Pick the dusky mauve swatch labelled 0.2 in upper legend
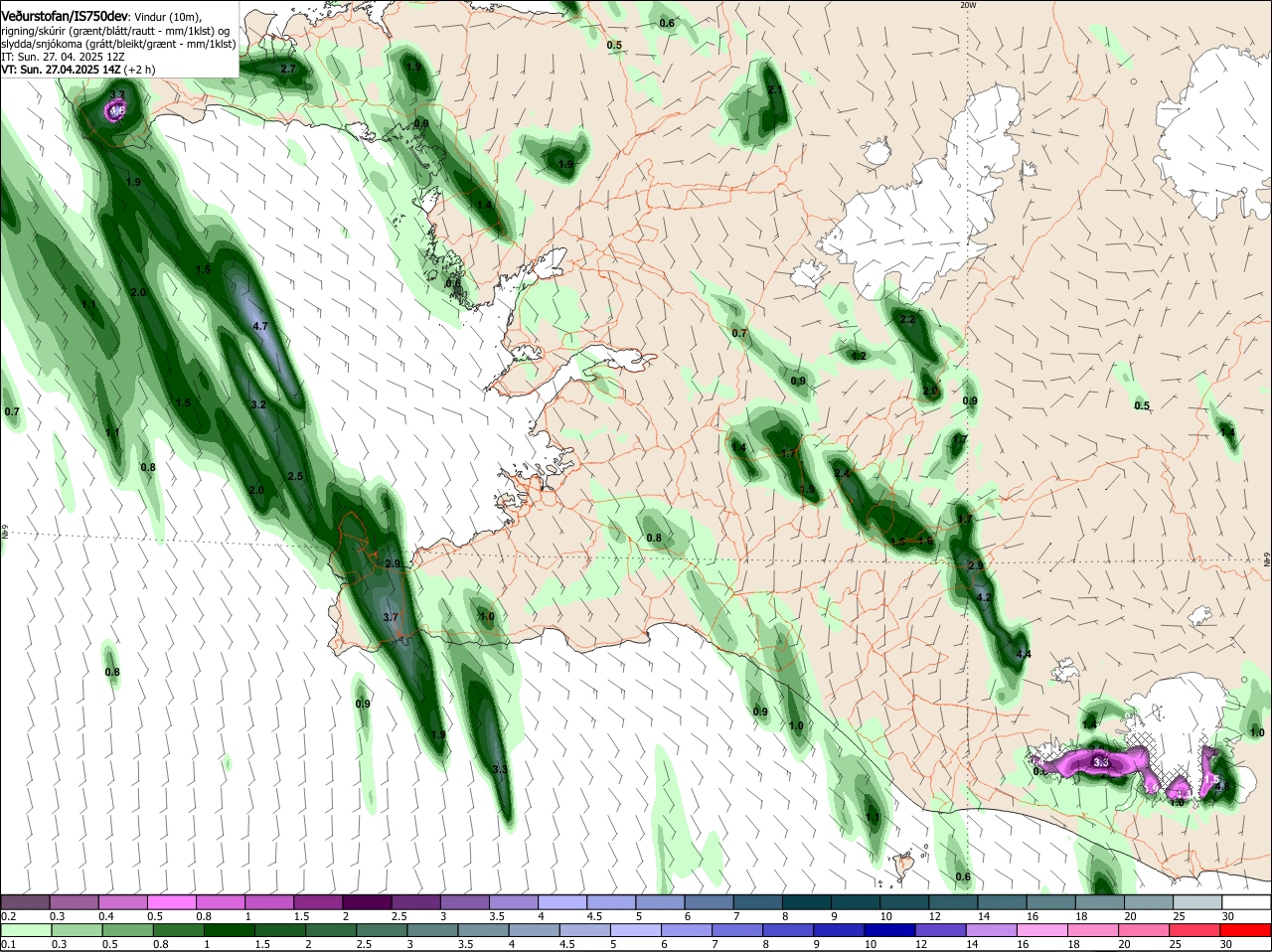 [x=26, y=901]
